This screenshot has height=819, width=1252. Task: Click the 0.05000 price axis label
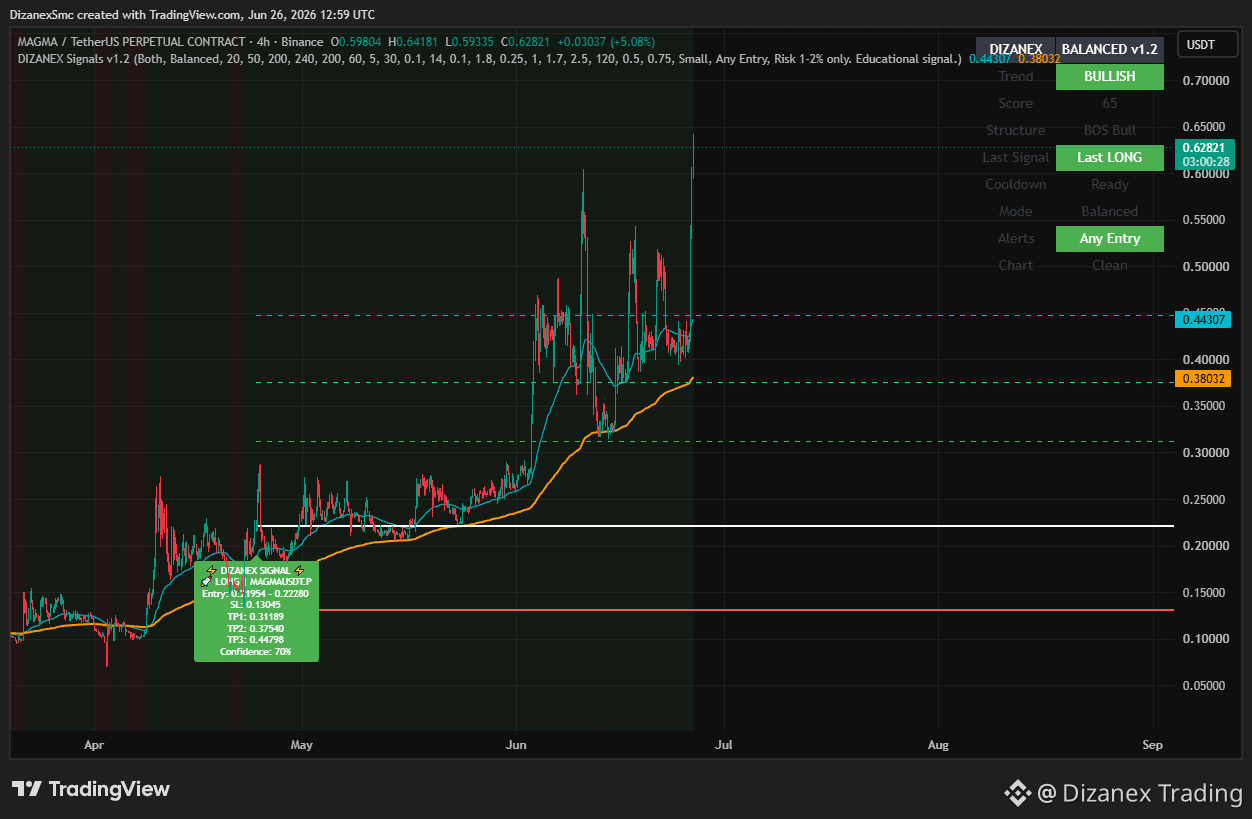1205,686
